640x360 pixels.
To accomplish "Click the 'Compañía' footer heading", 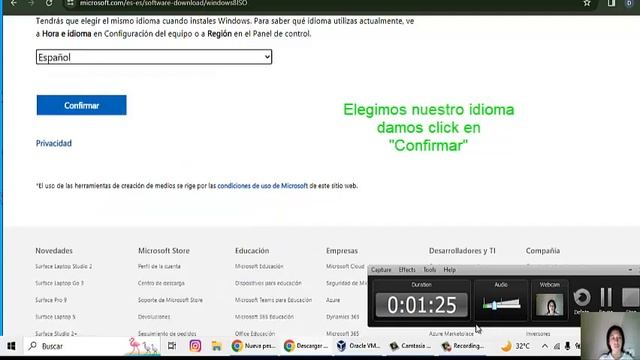I will (x=543, y=251).
